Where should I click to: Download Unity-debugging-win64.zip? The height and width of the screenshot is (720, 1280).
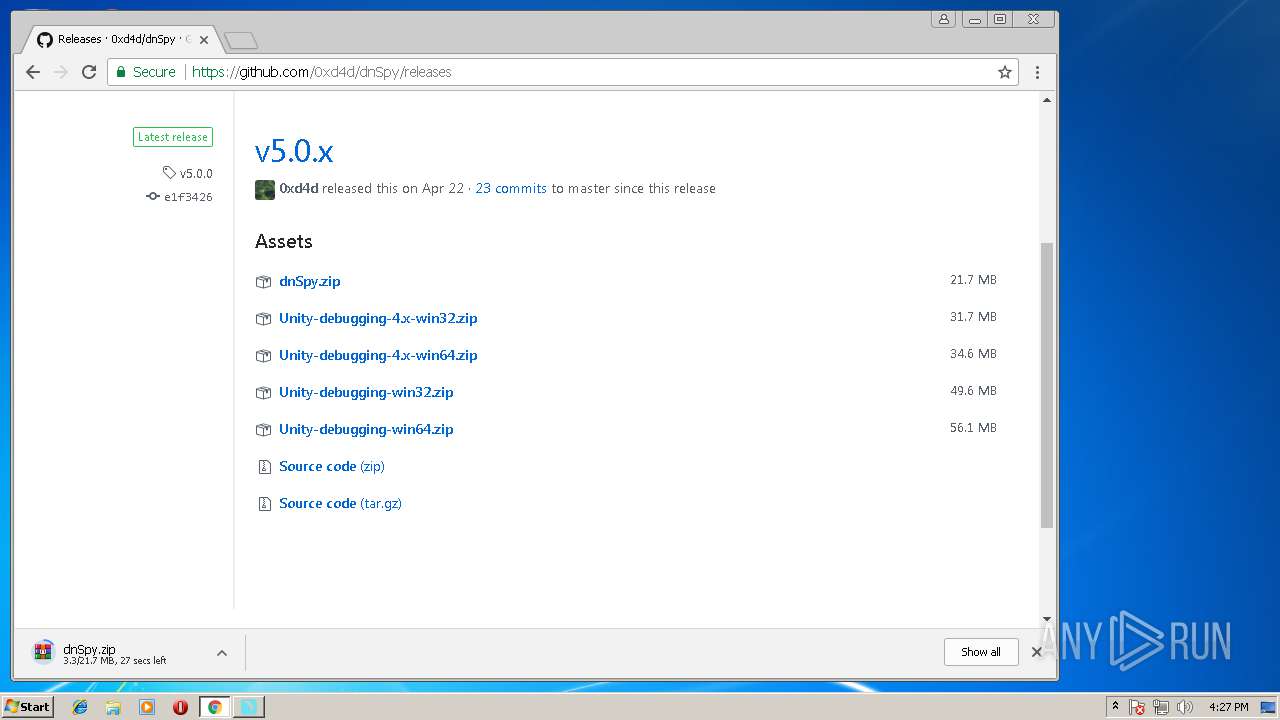tap(366, 429)
